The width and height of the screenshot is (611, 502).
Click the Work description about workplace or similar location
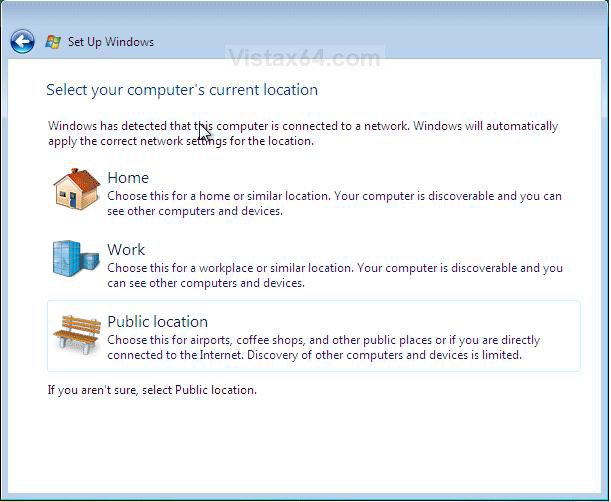335,275
